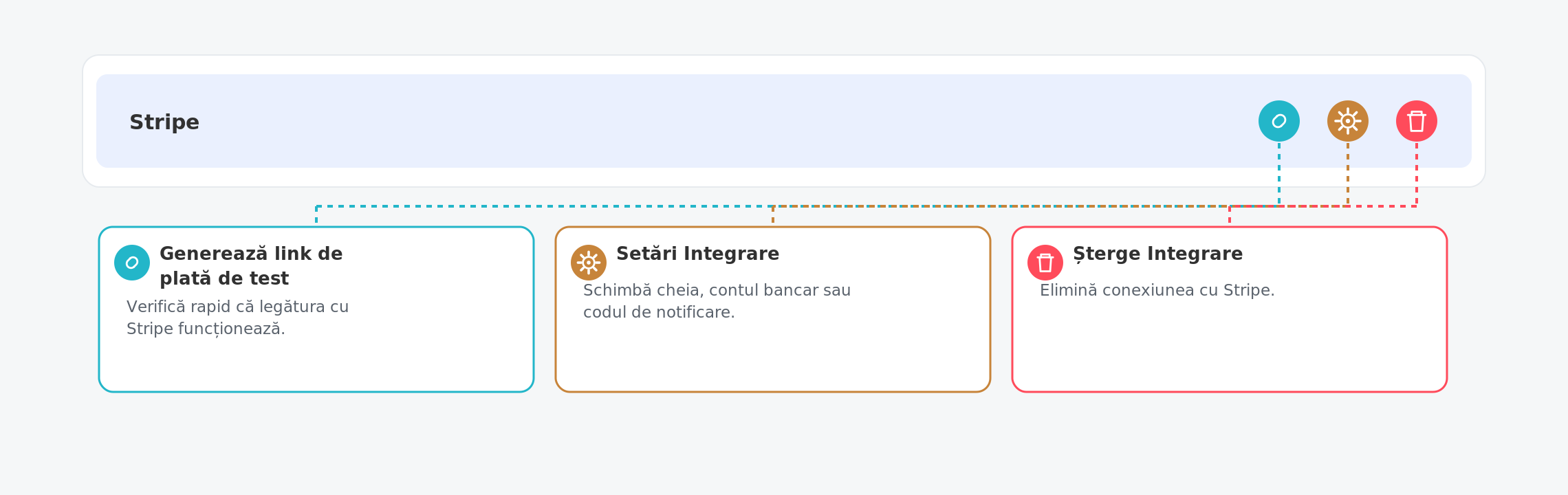Click the gear icon beside Setări Integrare
1568x495 pixels.
pyautogui.click(x=589, y=263)
